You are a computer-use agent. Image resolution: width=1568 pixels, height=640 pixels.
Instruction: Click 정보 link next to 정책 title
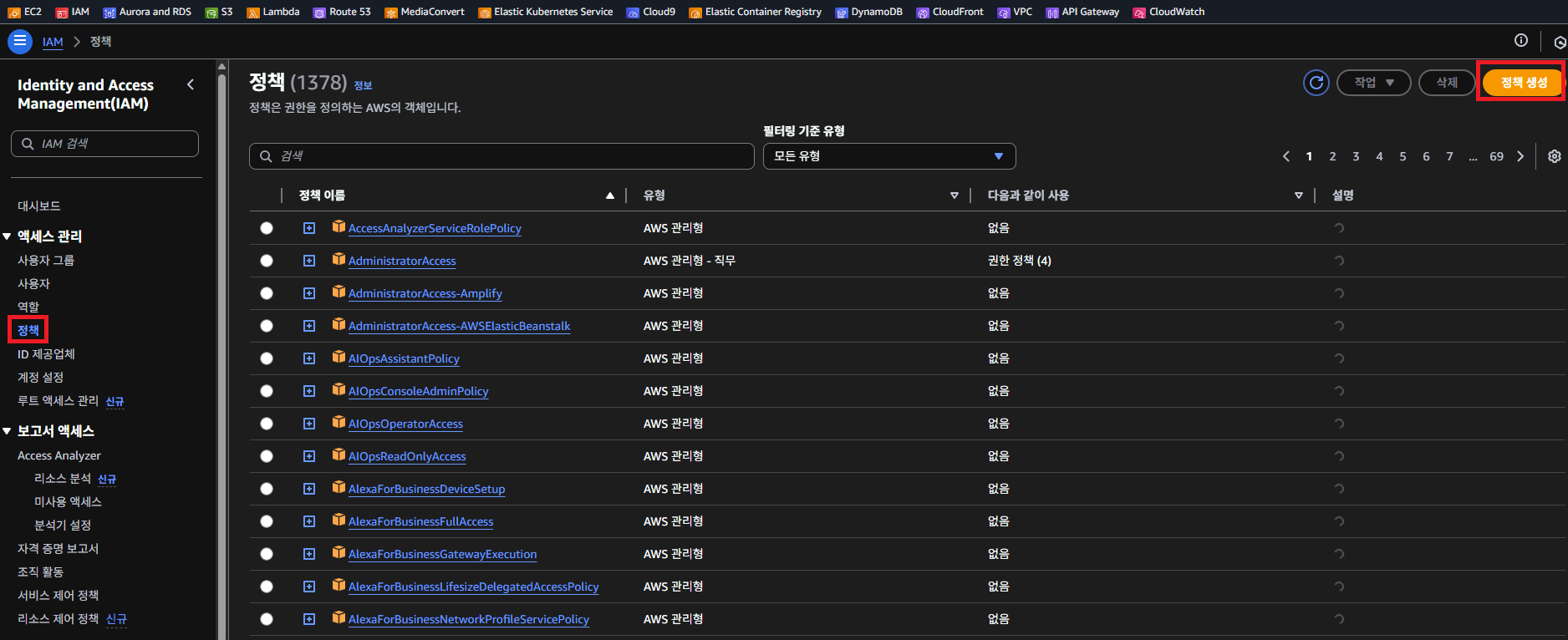[363, 85]
